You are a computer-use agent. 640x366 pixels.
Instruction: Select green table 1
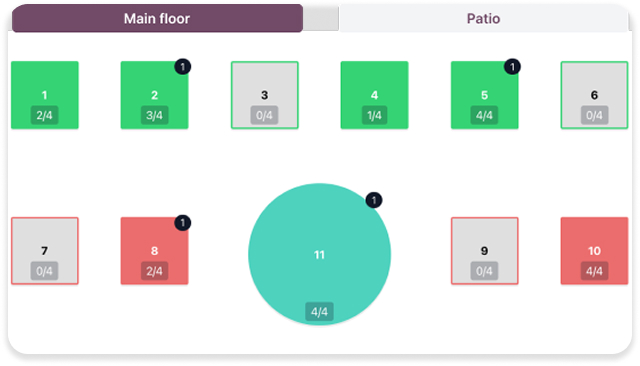click(x=44, y=95)
